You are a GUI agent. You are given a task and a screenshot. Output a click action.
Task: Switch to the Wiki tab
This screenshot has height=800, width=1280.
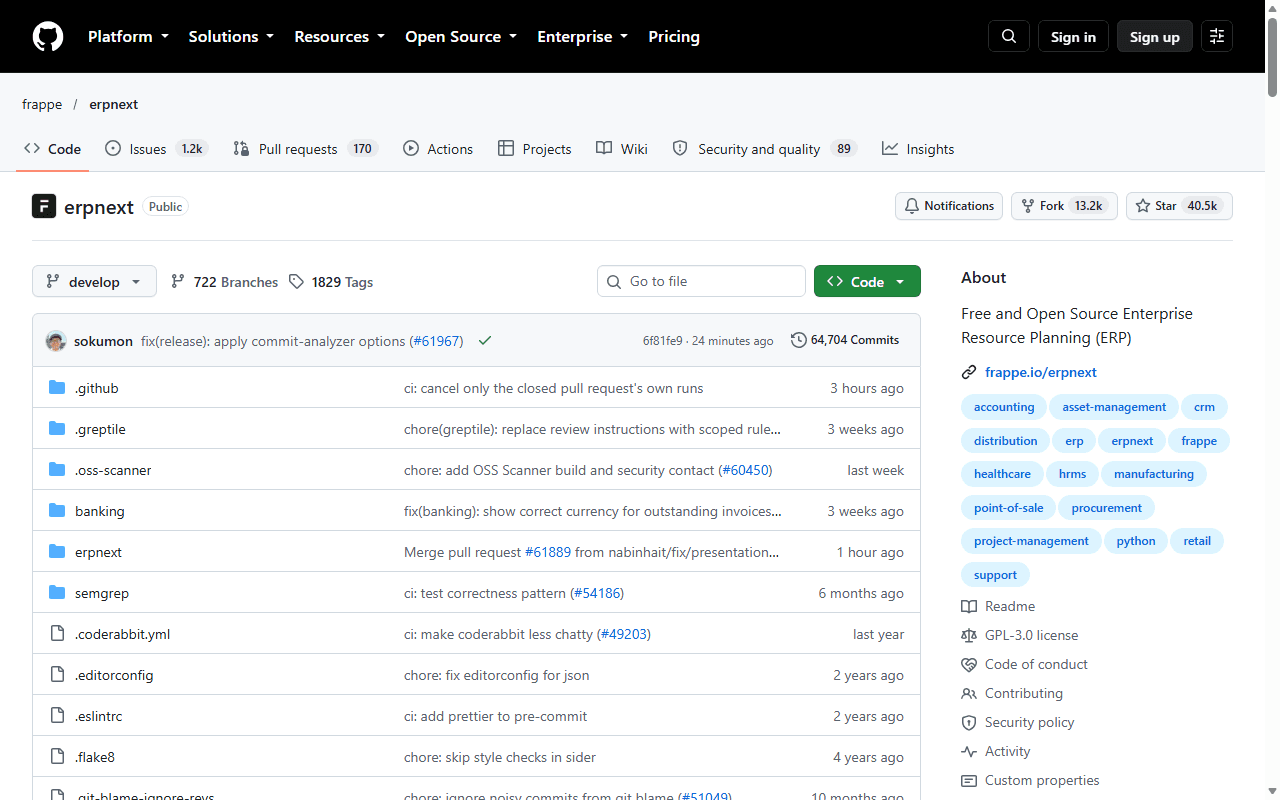622,149
